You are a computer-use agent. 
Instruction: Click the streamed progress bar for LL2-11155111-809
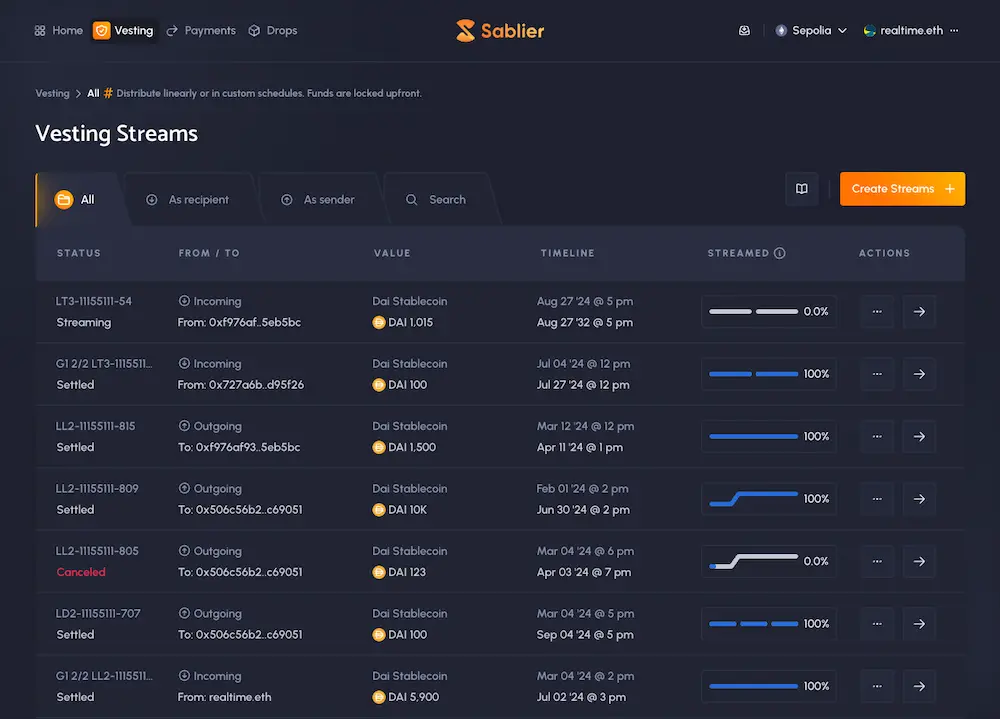coord(754,499)
